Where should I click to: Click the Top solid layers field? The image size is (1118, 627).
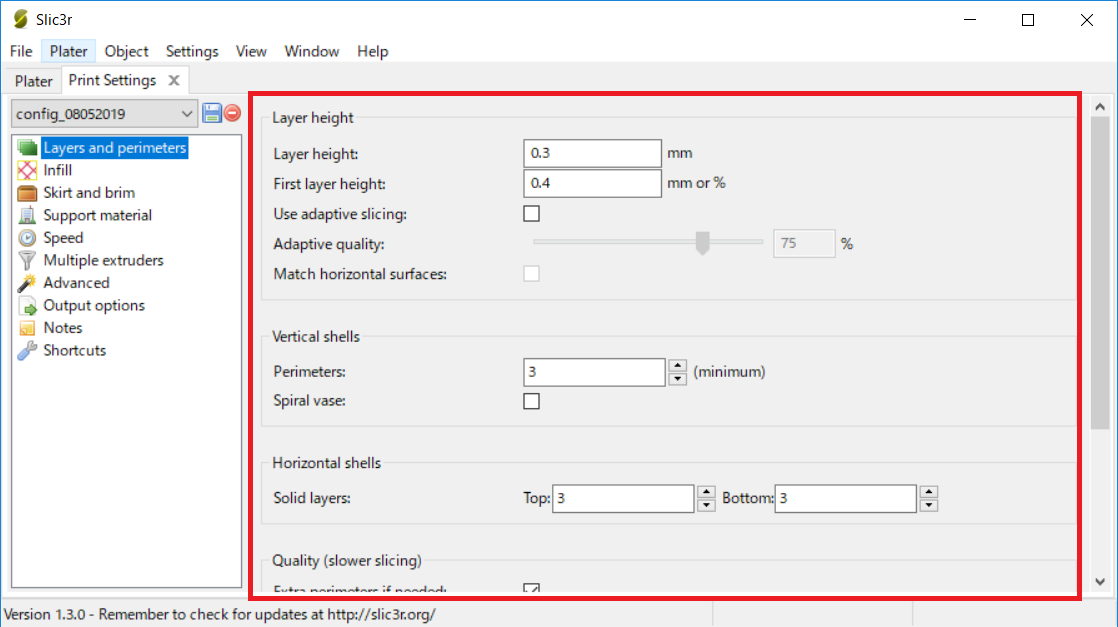pos(622,499)
